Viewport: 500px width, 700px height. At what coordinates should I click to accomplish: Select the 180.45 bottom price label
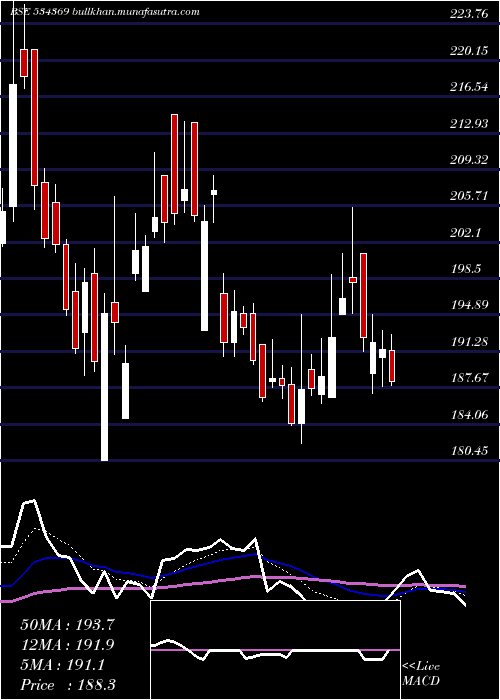point(469,451)
